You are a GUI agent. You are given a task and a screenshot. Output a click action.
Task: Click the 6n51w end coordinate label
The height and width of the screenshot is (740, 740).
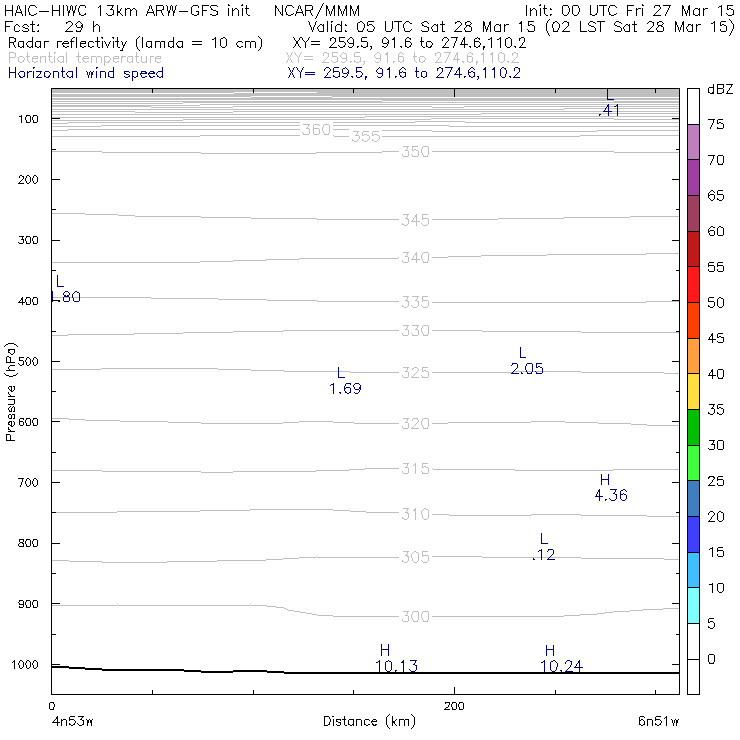[x=658, y=721]
